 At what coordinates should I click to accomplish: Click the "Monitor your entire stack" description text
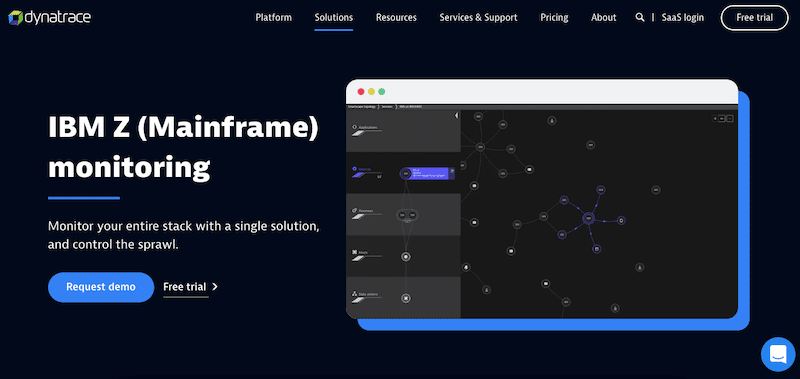[184, 235]
